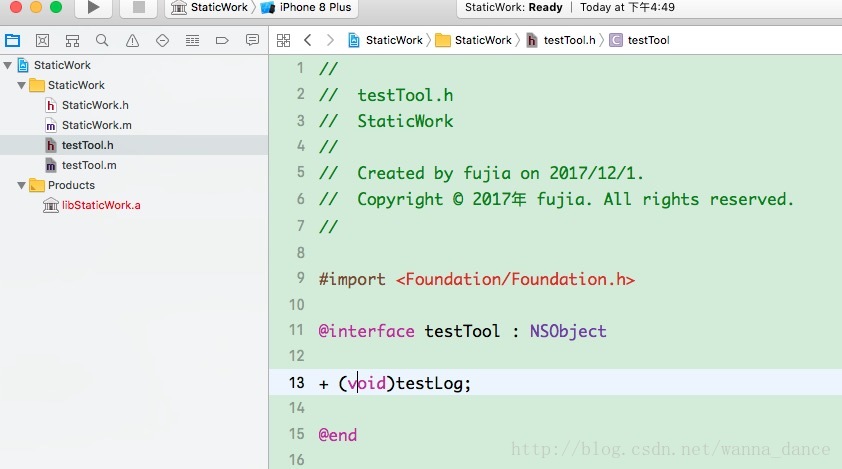Open the Symbol navigator
842x469 pixels.
coord(72,40)
